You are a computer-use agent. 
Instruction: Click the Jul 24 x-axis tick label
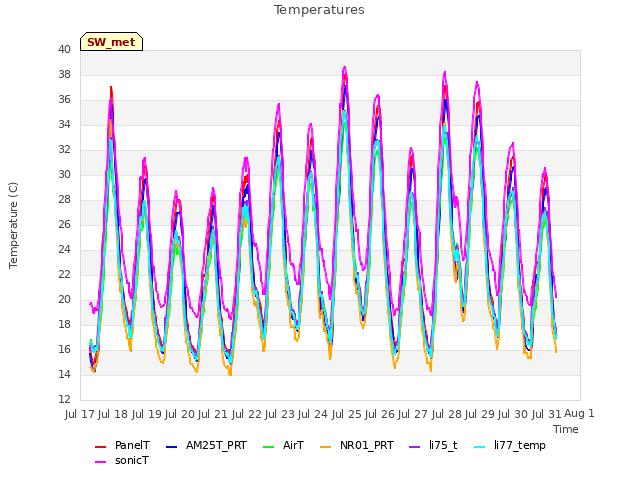(313, 414)
